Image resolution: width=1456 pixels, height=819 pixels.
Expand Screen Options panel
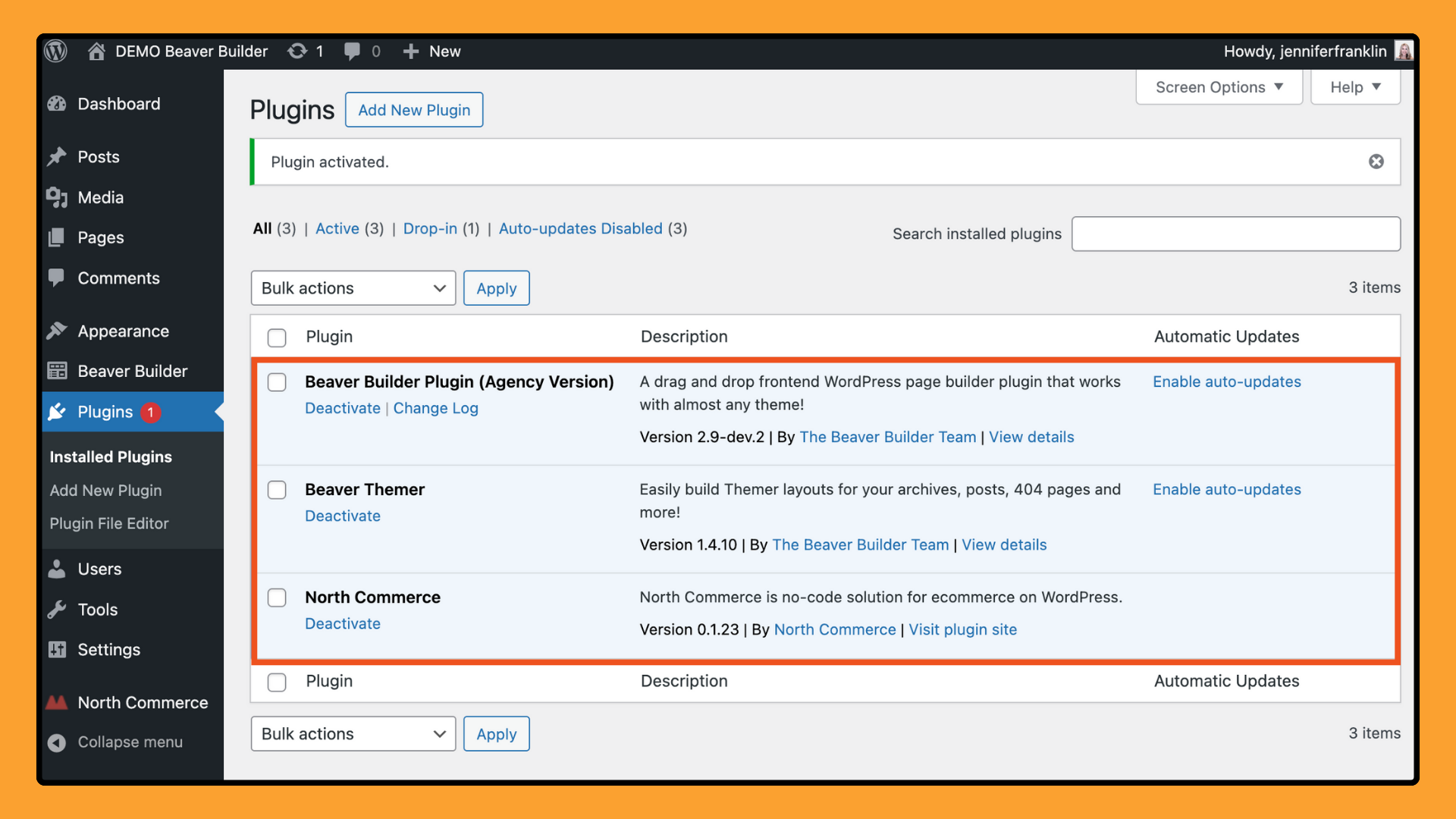(1219, 87)
